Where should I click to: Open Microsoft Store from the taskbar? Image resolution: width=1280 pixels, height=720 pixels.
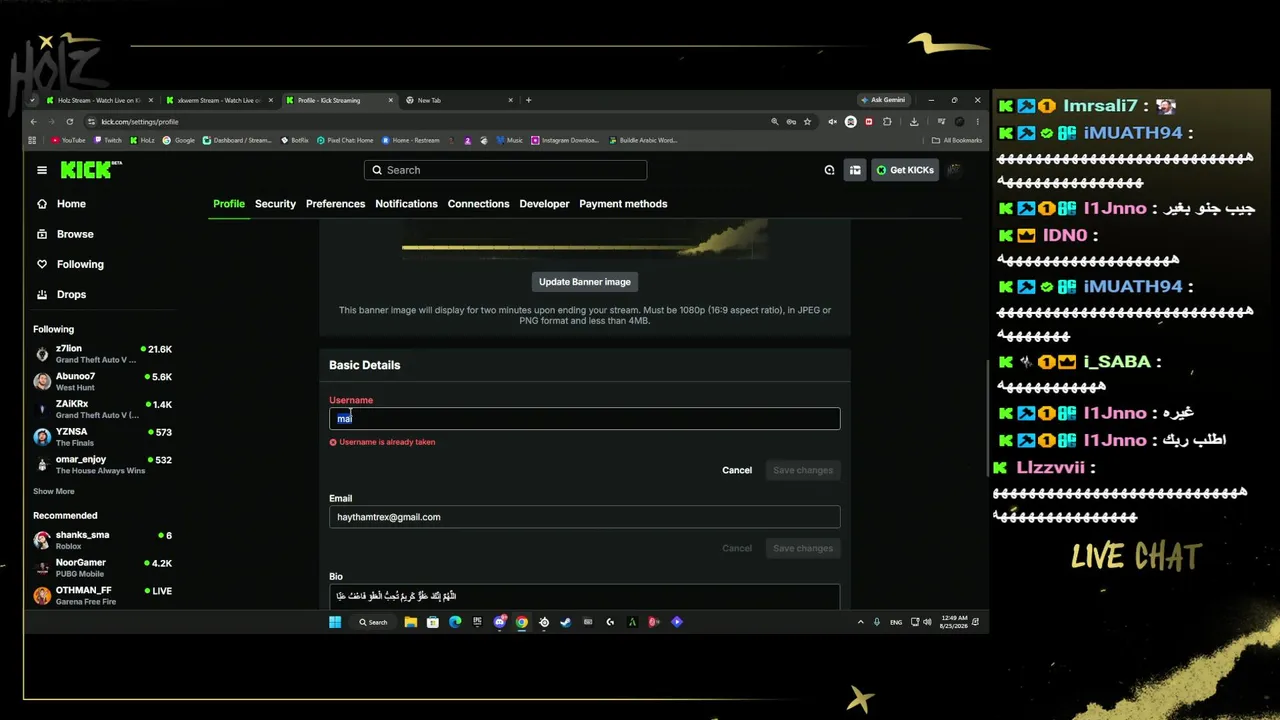[432, 622]
